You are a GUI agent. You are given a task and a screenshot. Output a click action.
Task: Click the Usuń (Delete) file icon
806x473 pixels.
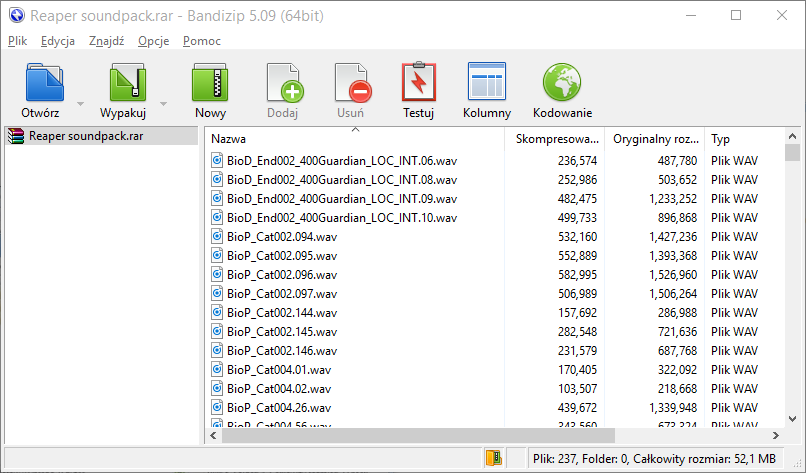click(x=353, y=82)
